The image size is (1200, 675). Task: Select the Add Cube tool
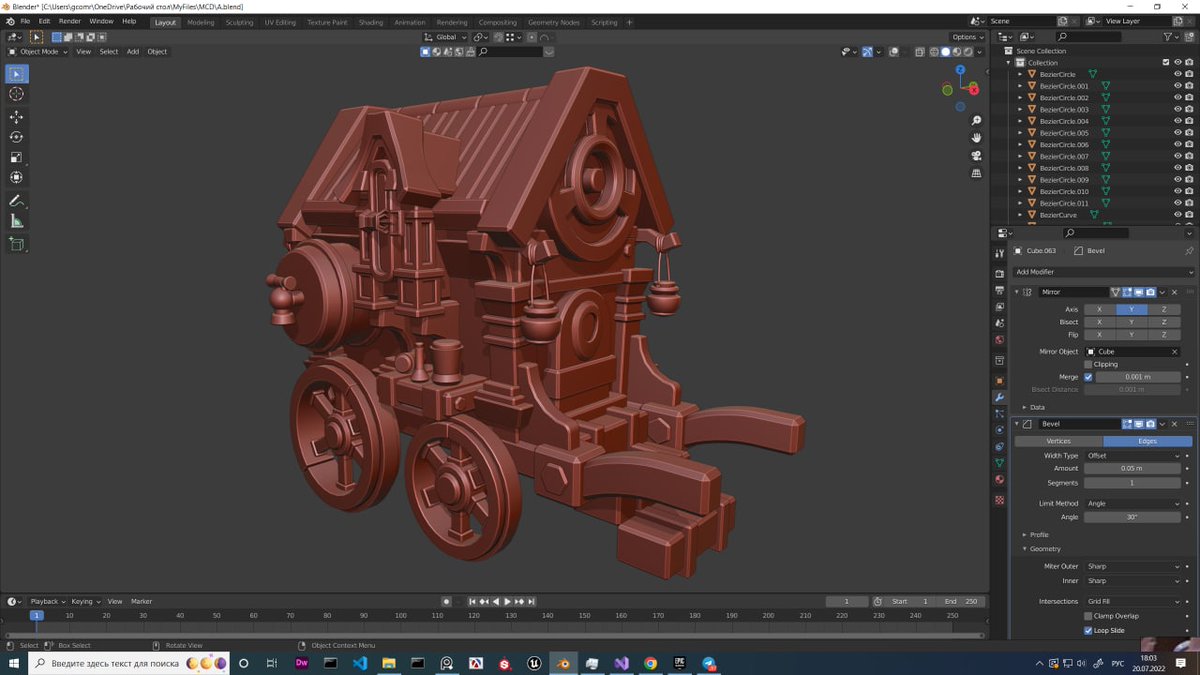(17, 244)
